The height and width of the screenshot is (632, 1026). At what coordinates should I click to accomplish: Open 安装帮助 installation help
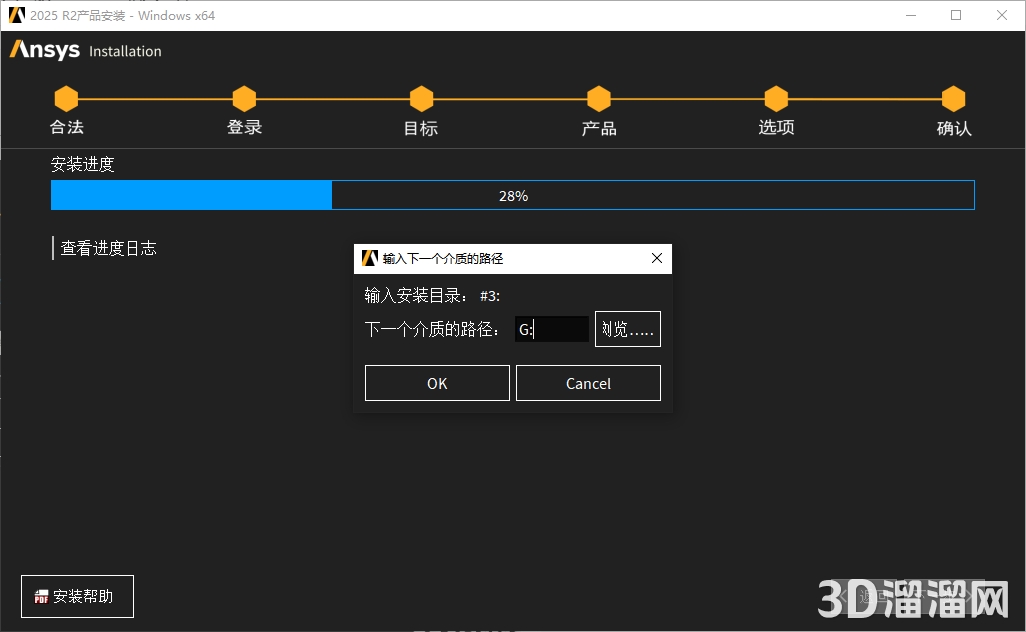(x=77, y=596)
